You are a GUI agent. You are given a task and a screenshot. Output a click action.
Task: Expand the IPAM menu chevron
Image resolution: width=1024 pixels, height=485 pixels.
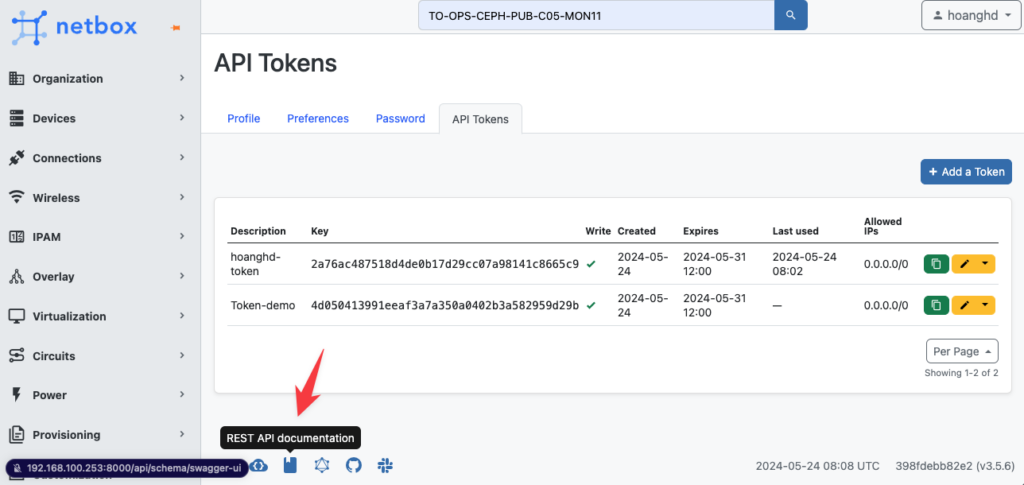182,237
